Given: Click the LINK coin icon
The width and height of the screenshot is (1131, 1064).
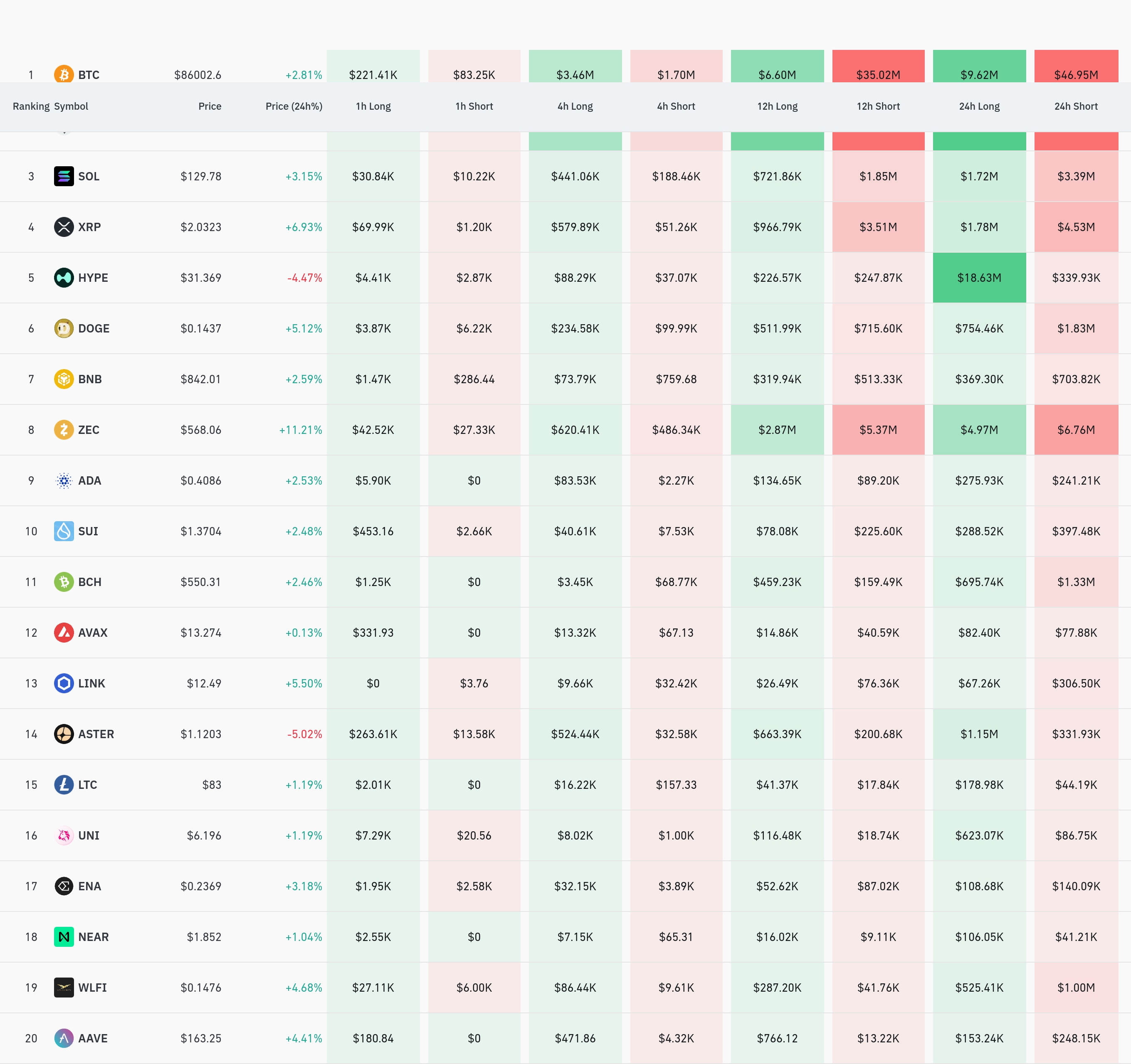Looking at the screenshot, I should [64, 683].
